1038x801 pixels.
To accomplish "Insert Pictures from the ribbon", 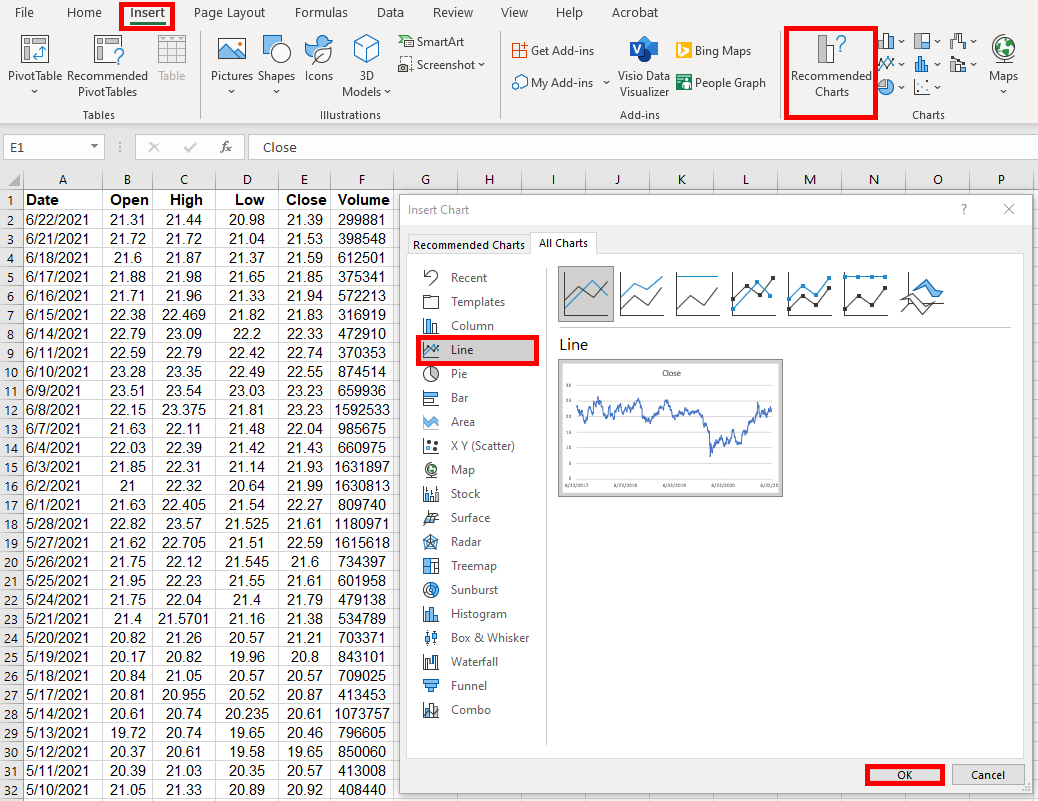I will [x=232, y=66].
